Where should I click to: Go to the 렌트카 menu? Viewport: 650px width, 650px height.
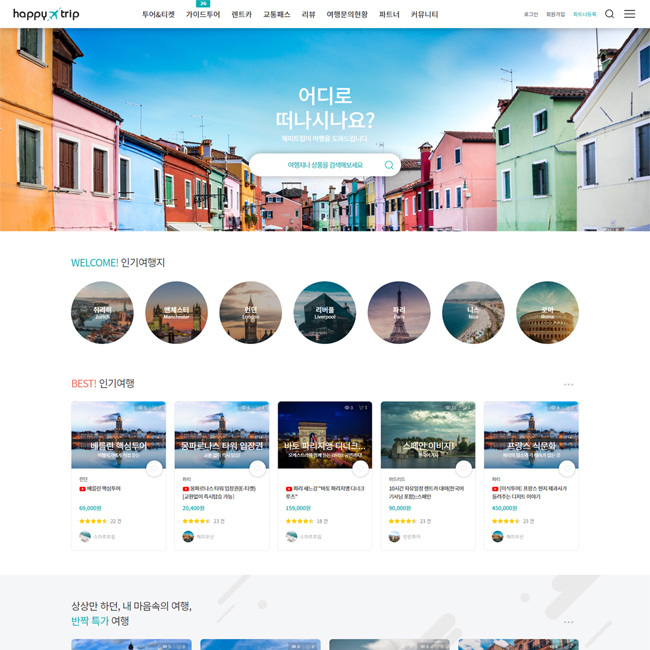tap(242, 15)
